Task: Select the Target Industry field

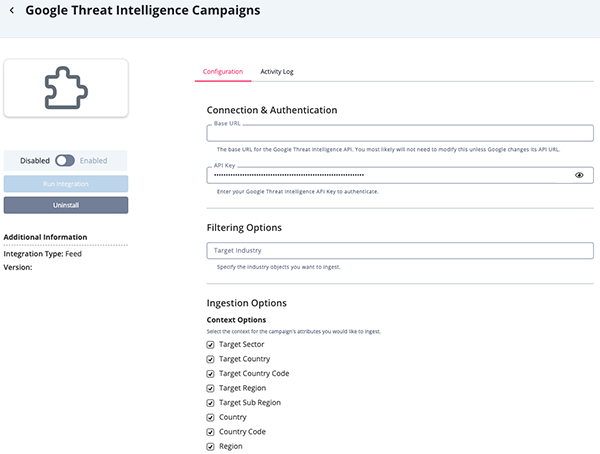Action: [x=400, y=250]
